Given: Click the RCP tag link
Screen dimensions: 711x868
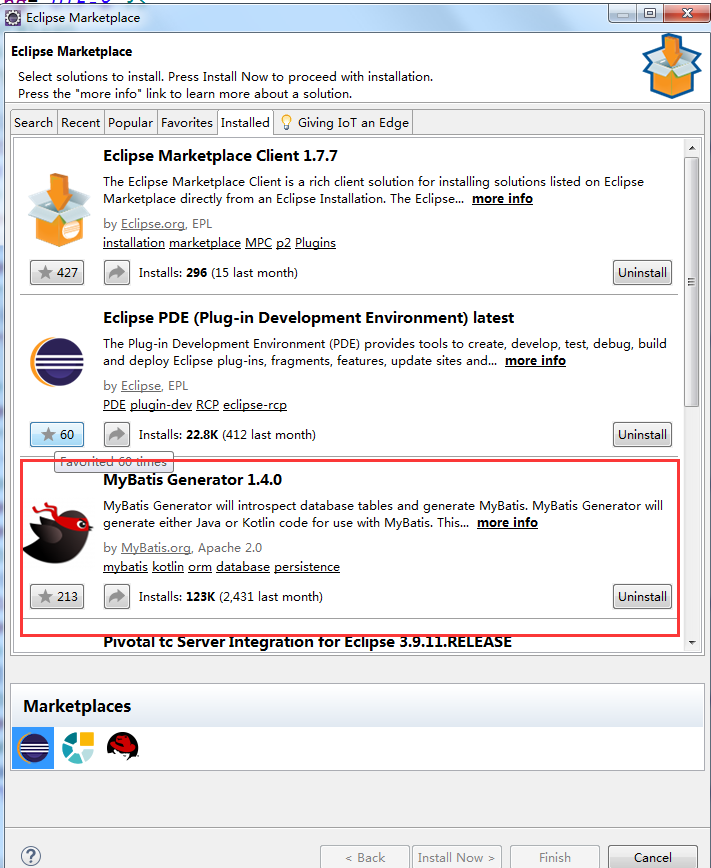Looking at the screenshot, I should pos(208,405).
